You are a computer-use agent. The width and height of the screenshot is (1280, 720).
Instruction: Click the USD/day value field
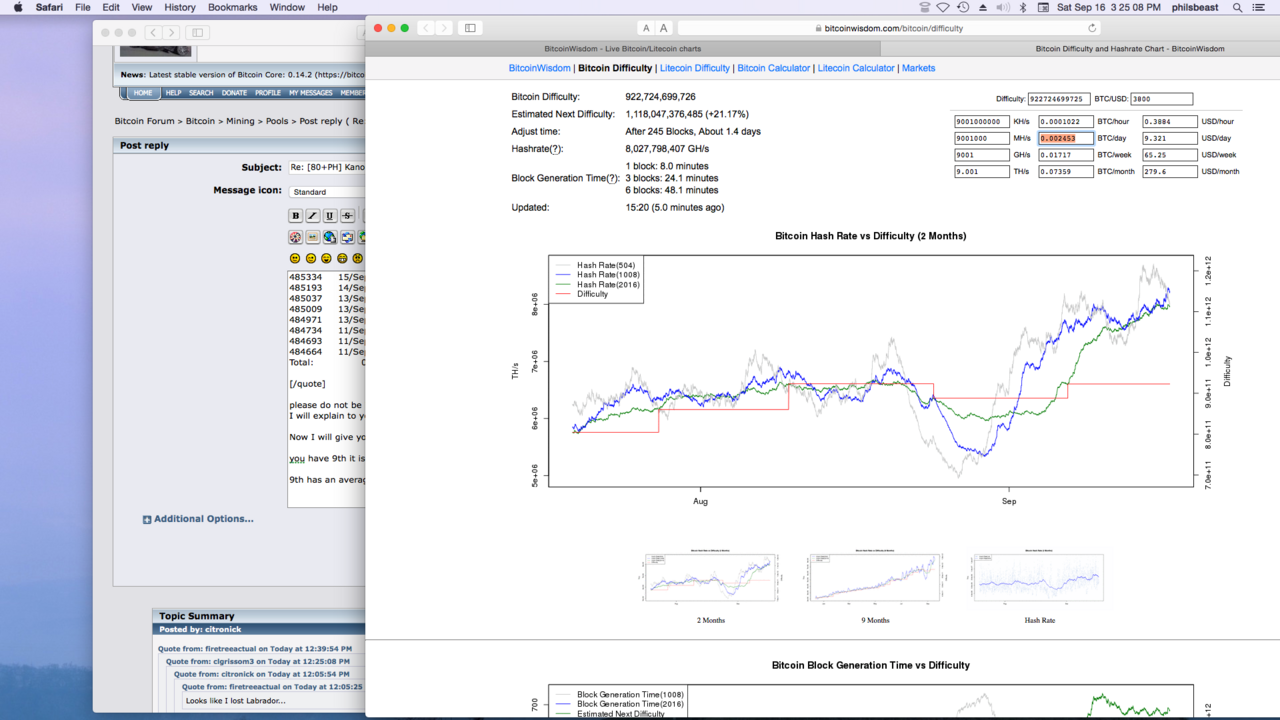(1170, 139)
